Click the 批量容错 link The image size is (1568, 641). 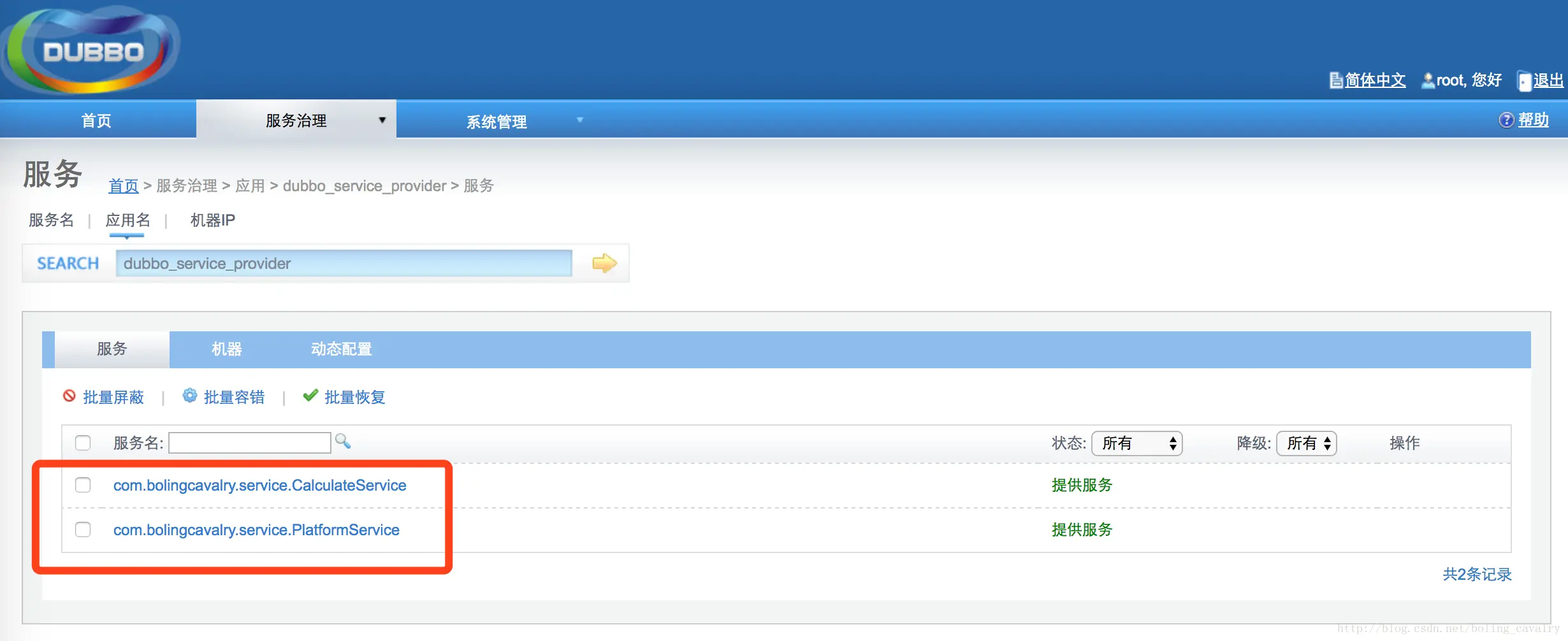(x=234, y=397)
